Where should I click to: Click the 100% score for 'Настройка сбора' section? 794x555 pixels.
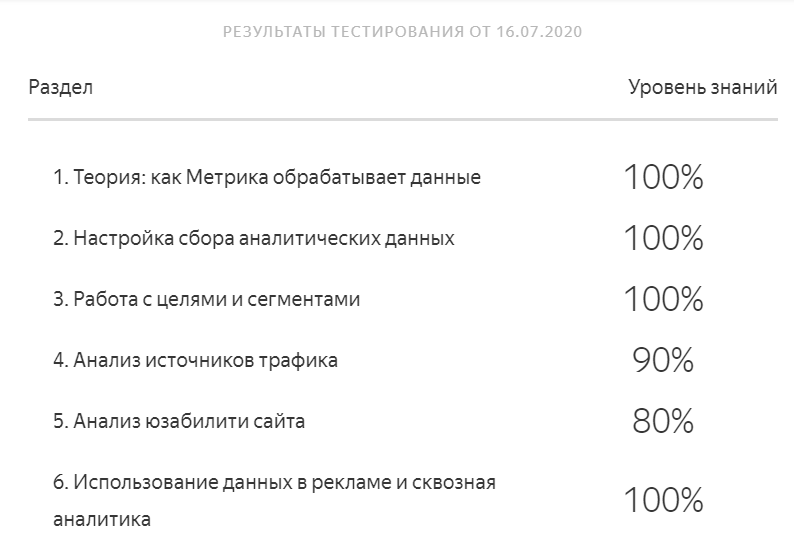pyautogui.click(x=663, y=238)
